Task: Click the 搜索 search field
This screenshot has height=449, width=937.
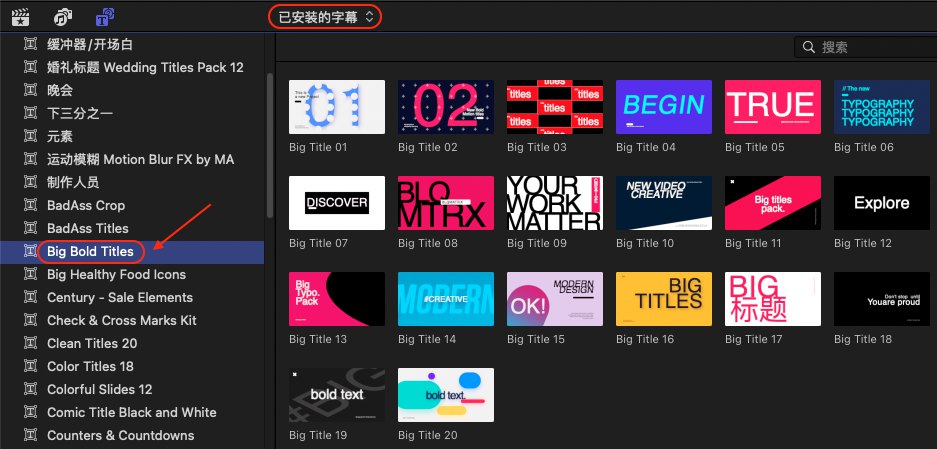Action: 865,47
